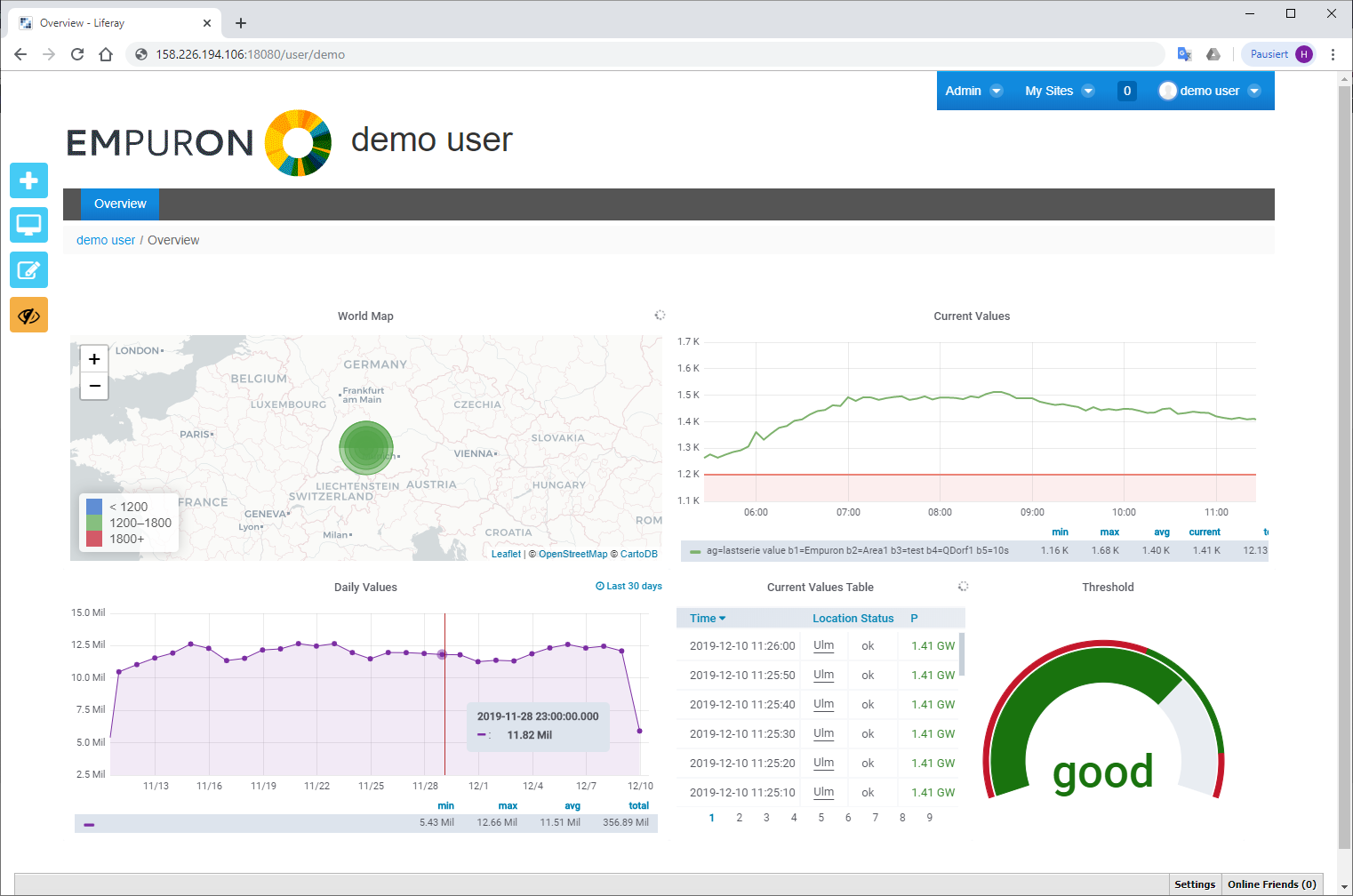Click the demo user avatar icon
Image resolution: width=1353 pixels, height=896 pixels.
point(1168,91)
